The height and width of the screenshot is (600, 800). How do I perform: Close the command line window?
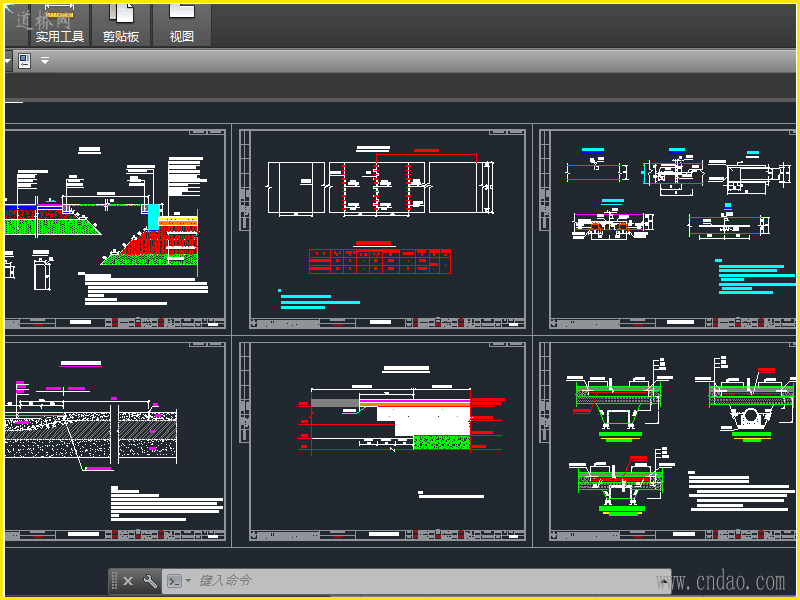click(x=128, y=581)
